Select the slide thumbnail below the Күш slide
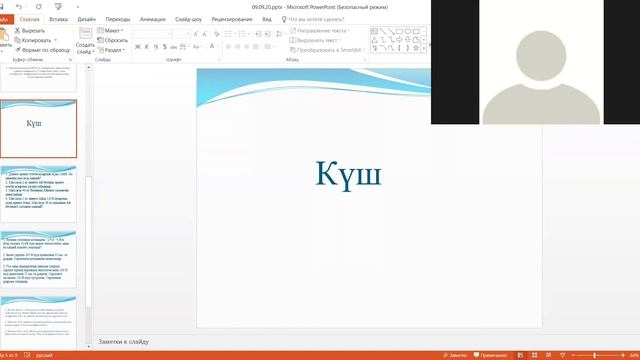640x360 pixels. coord(38,194)
